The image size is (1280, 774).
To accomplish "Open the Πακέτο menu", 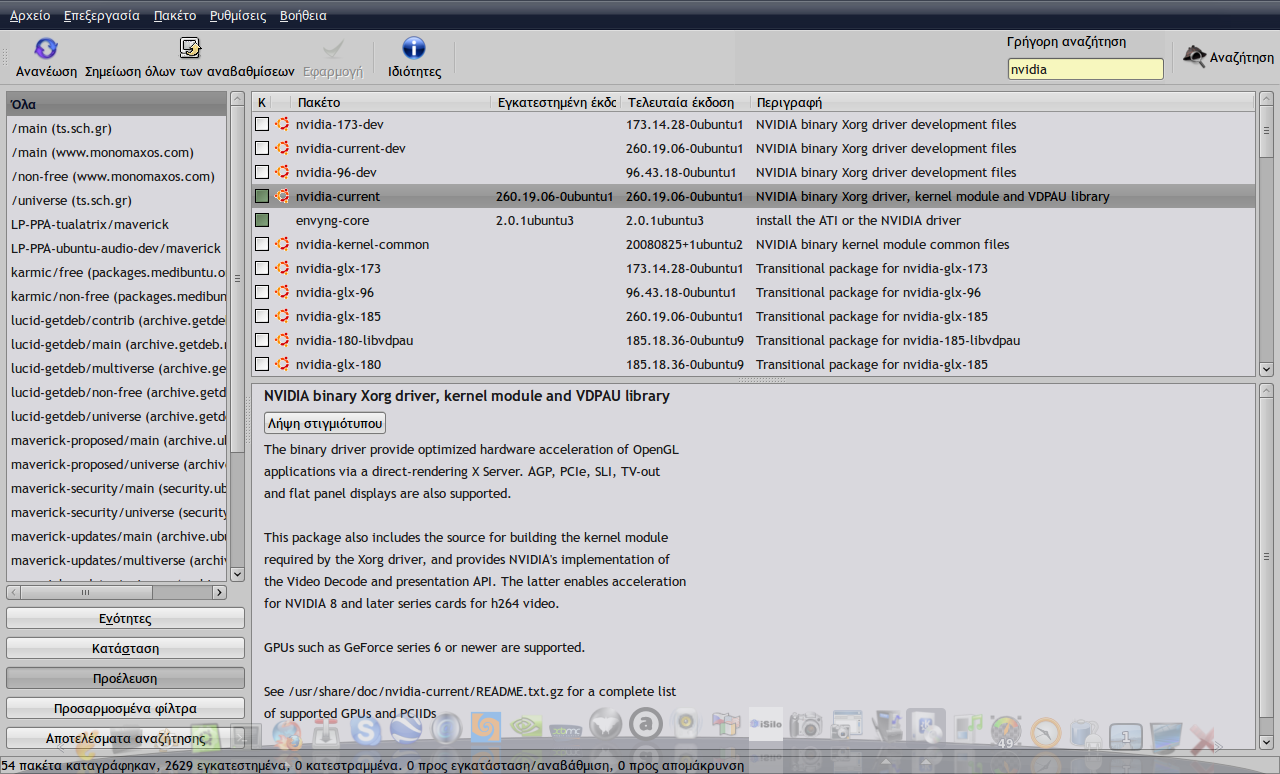I will pos(175,15).
